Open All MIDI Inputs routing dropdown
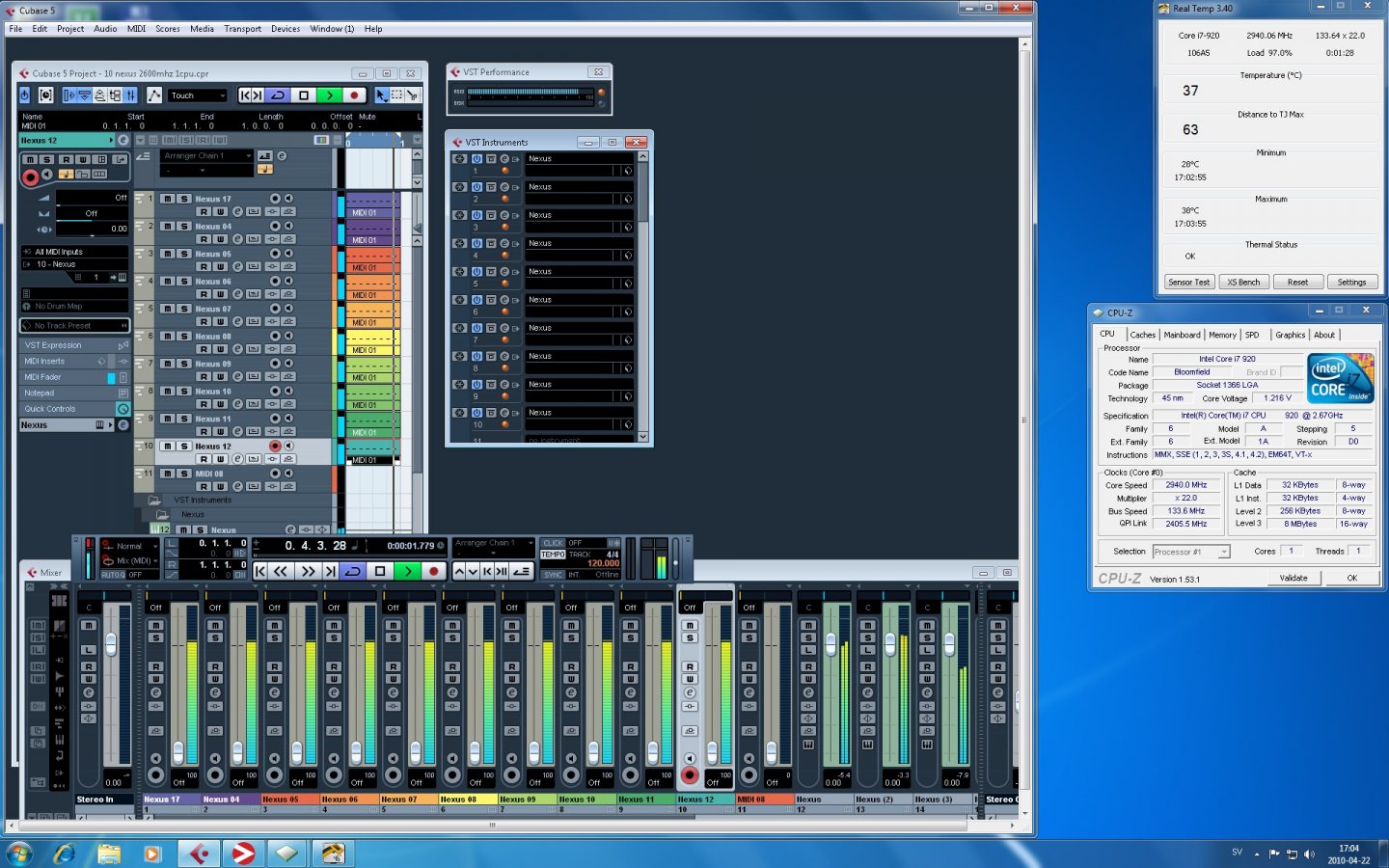The height and width of the screenshot is (868, 1389). coord(74,252)
